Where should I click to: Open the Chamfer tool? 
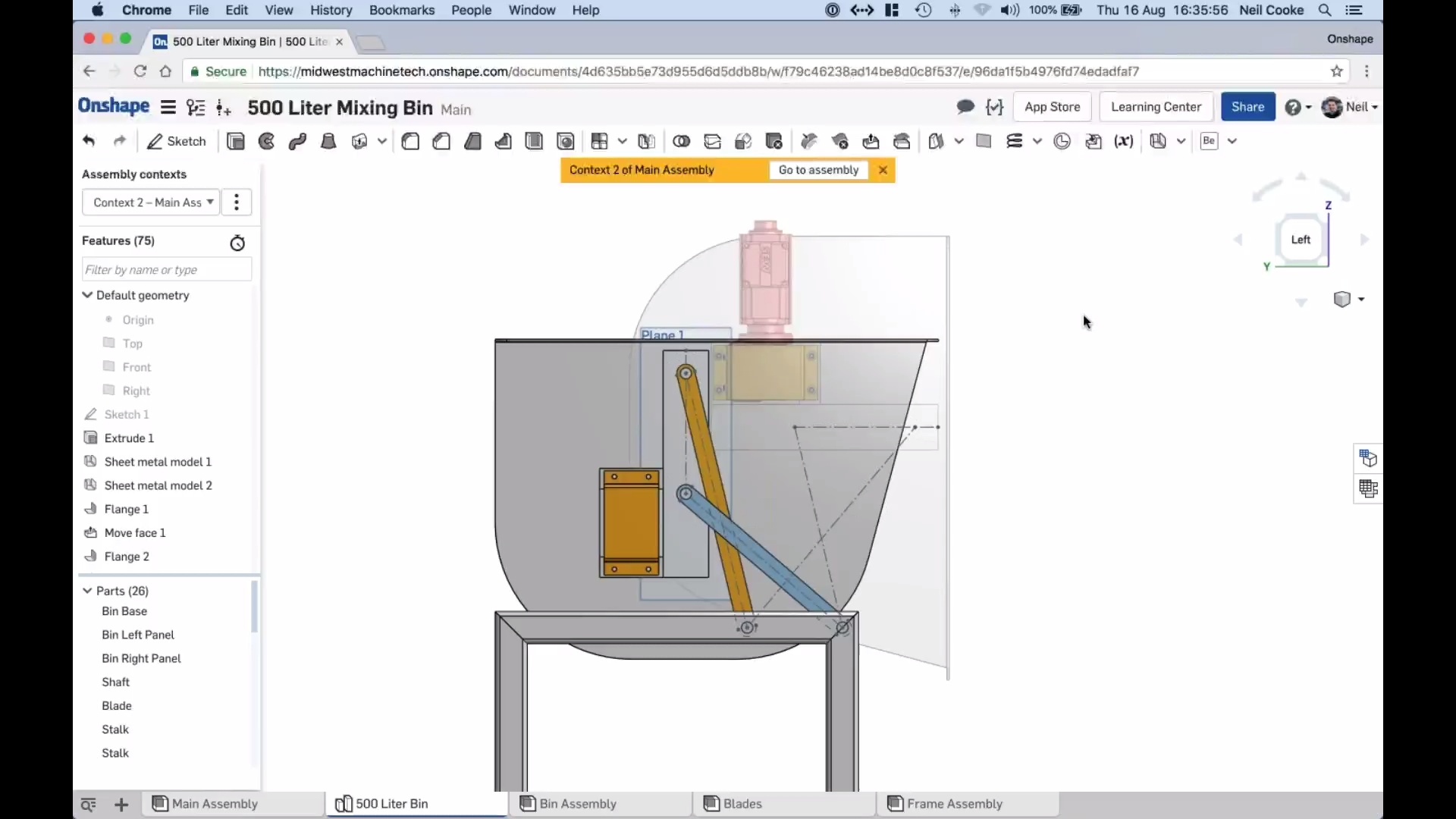click(x=441, y=142)
